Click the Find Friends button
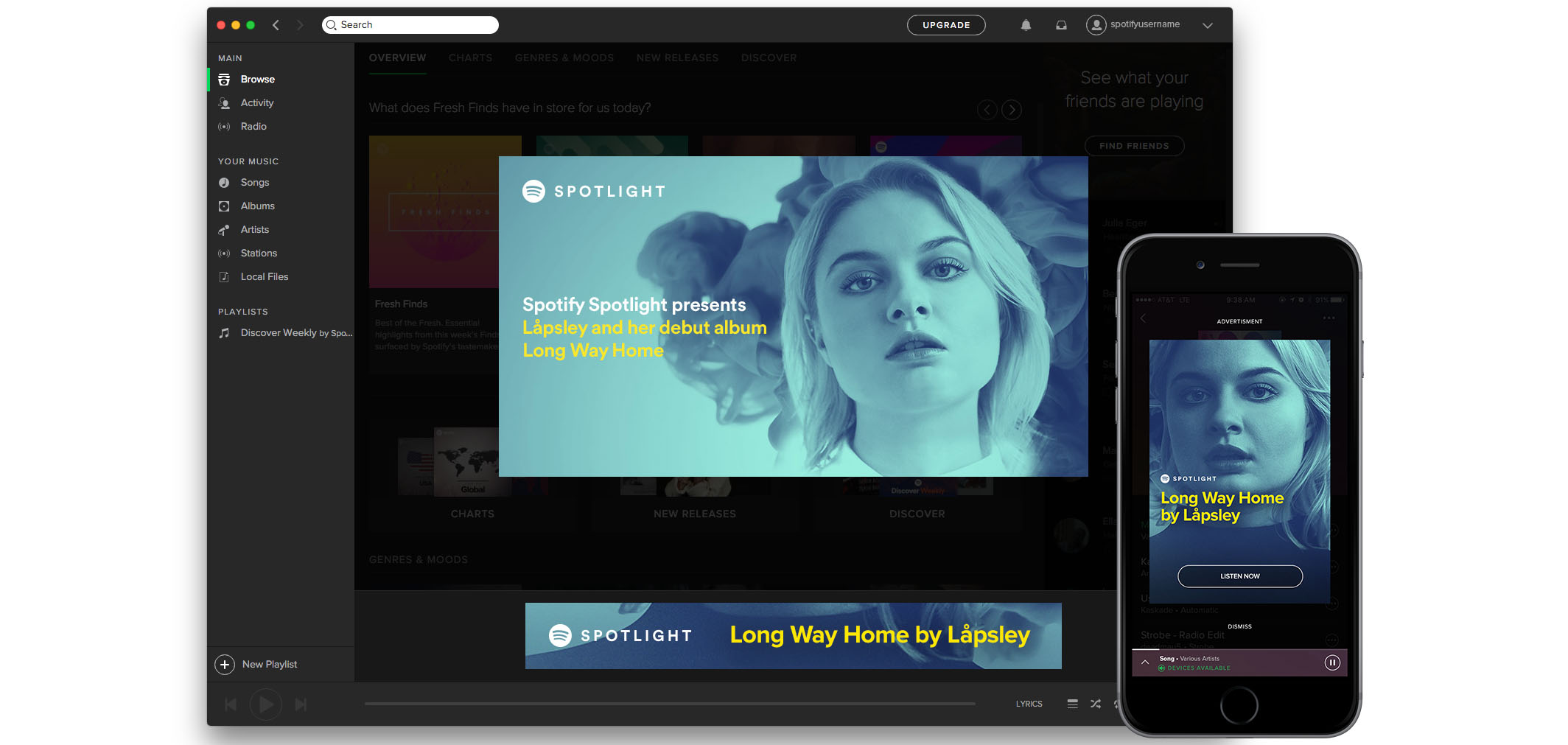Viewport: 1568px width, 745px height. 1134,146
